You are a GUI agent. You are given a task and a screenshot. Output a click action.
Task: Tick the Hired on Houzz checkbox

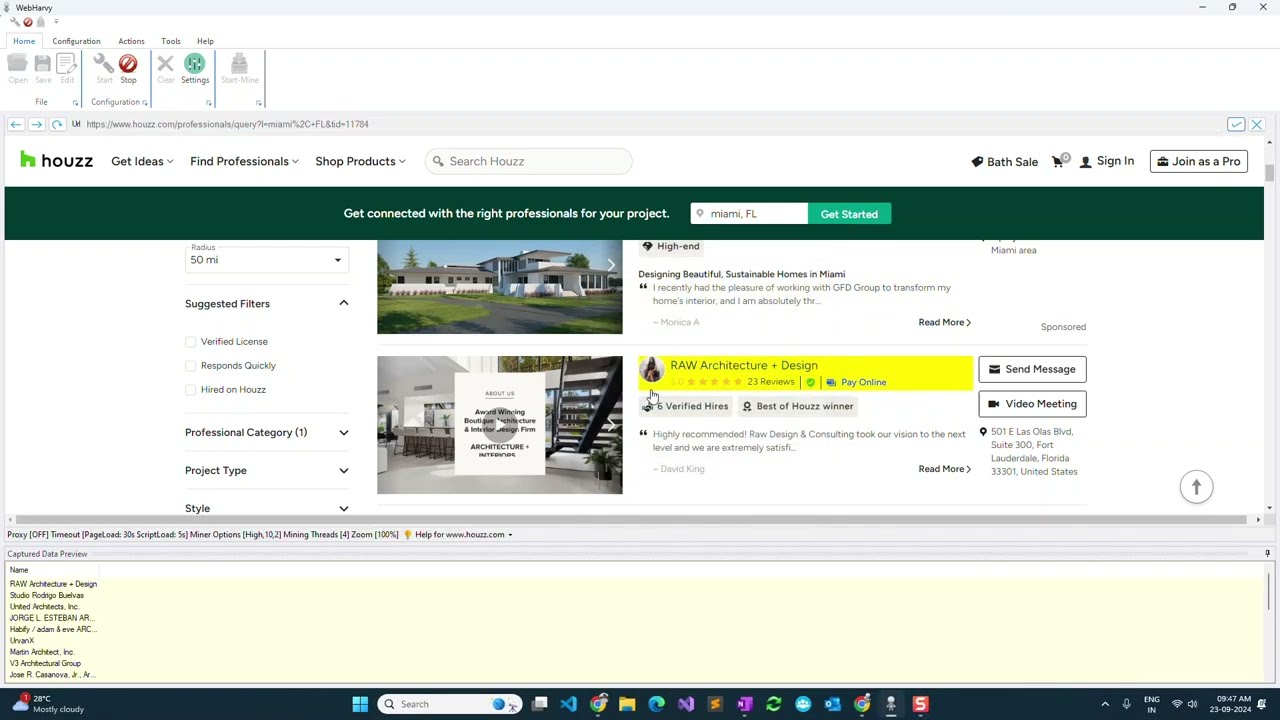pos(191,390)
